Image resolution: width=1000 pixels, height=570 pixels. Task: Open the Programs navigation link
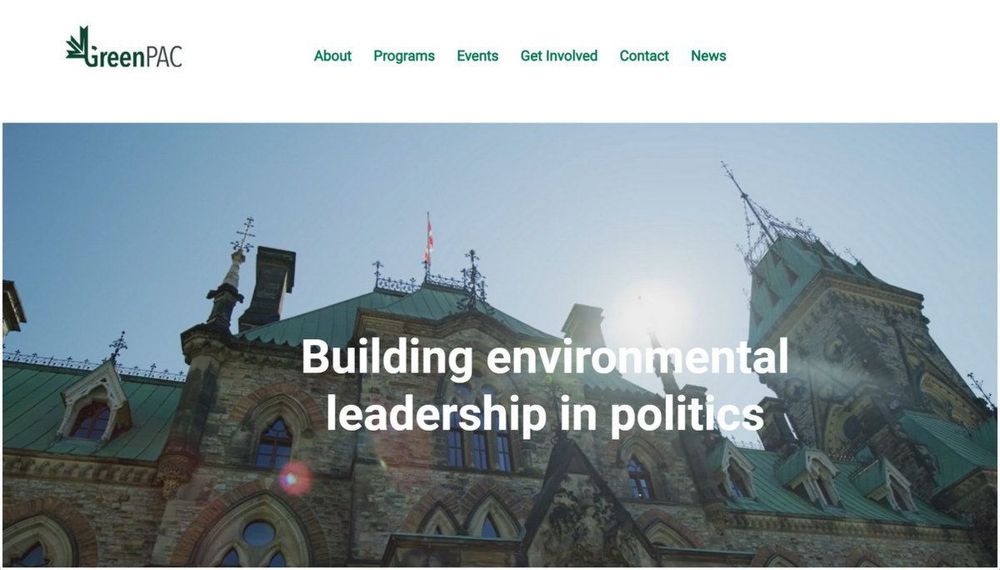(x=404, y=56)
